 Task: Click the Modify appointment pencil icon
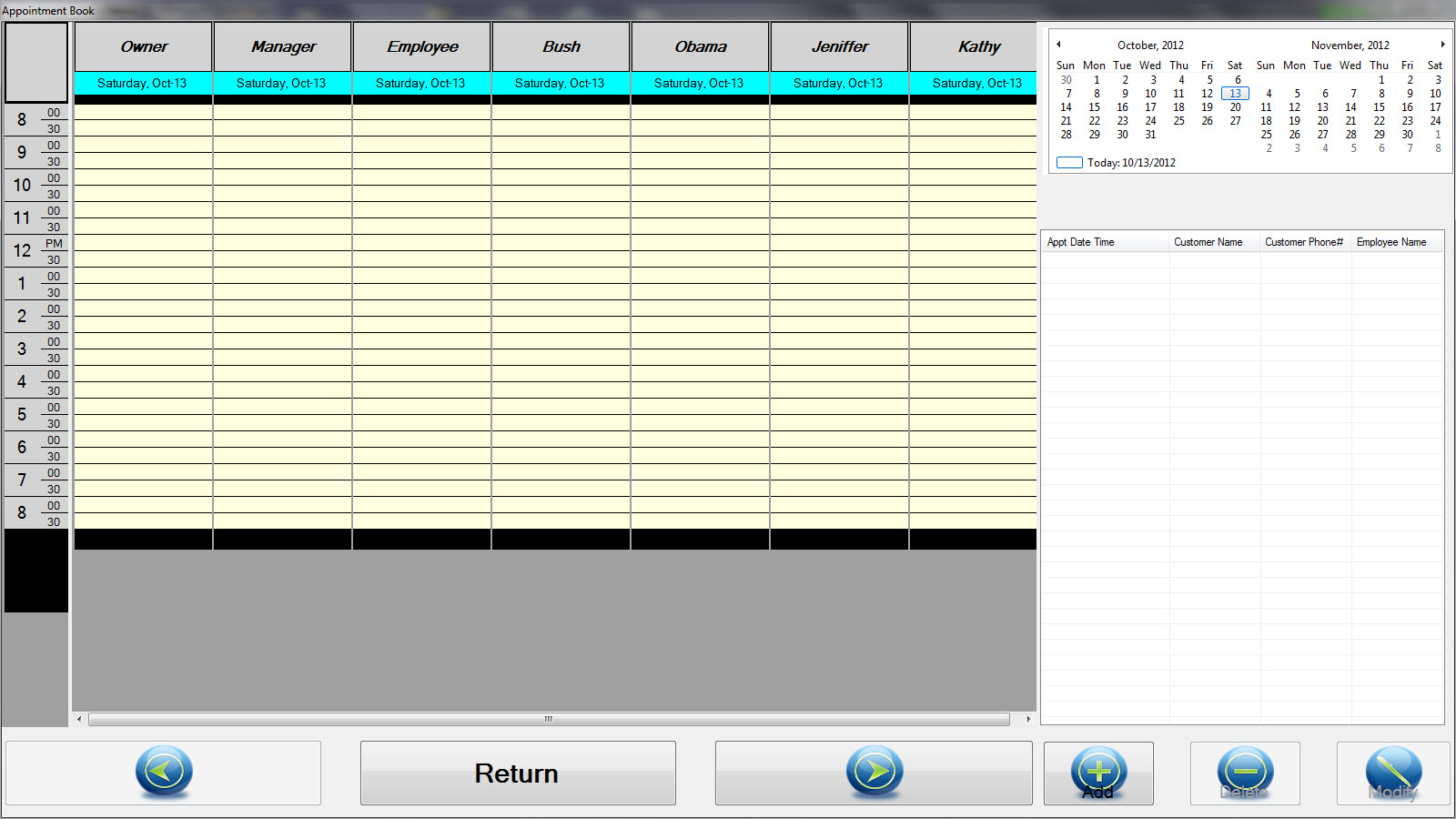click(x=1392, y=773)
